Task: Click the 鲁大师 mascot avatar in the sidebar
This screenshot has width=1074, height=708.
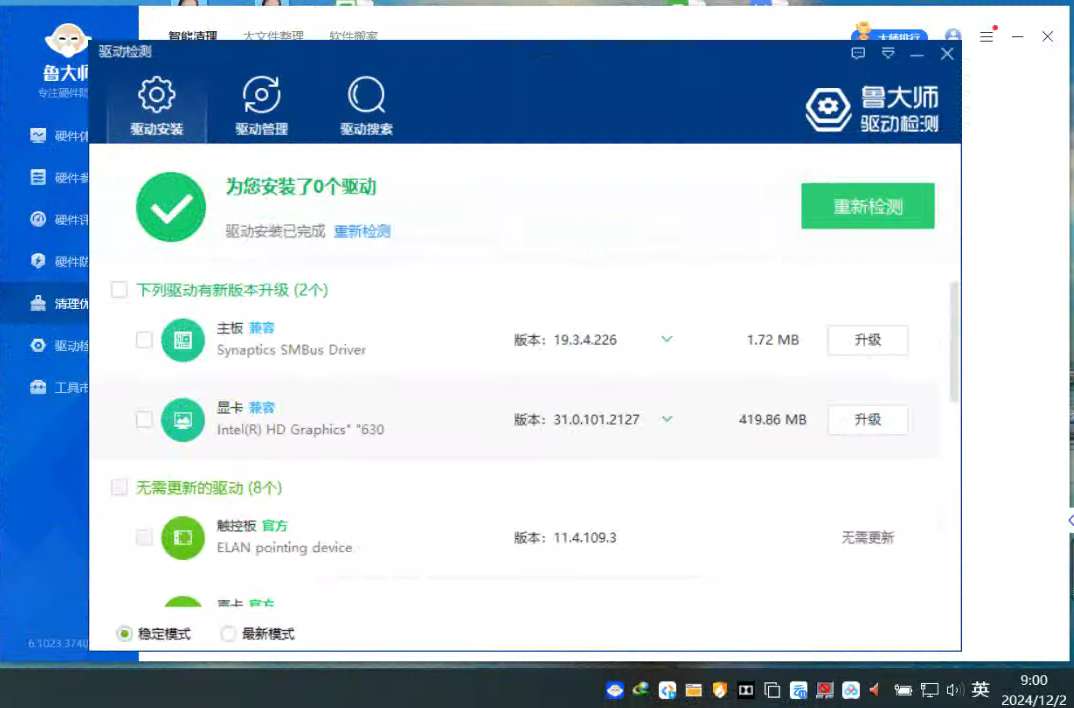Action: point(67,41)
